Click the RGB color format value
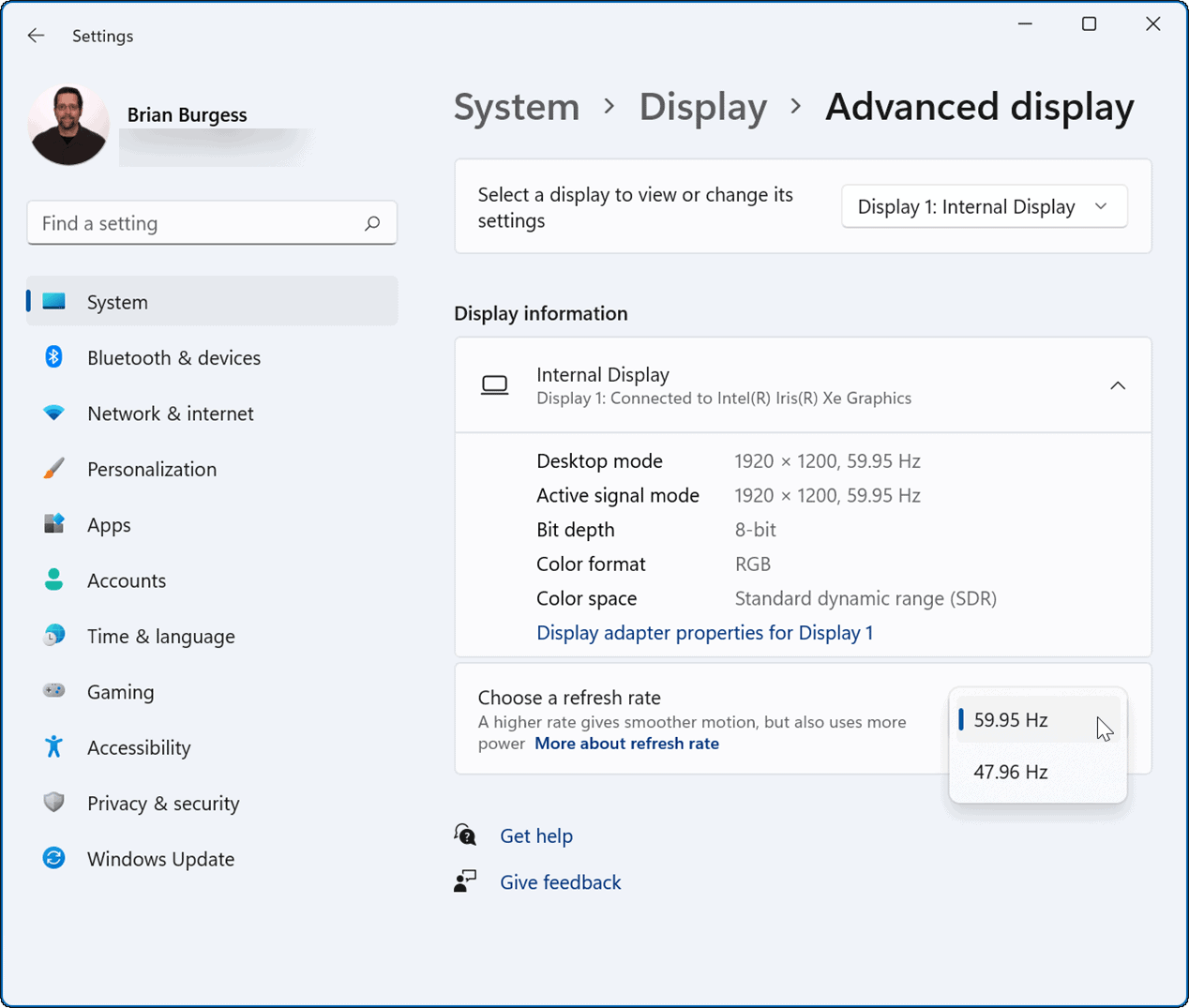 click(752, 564)
